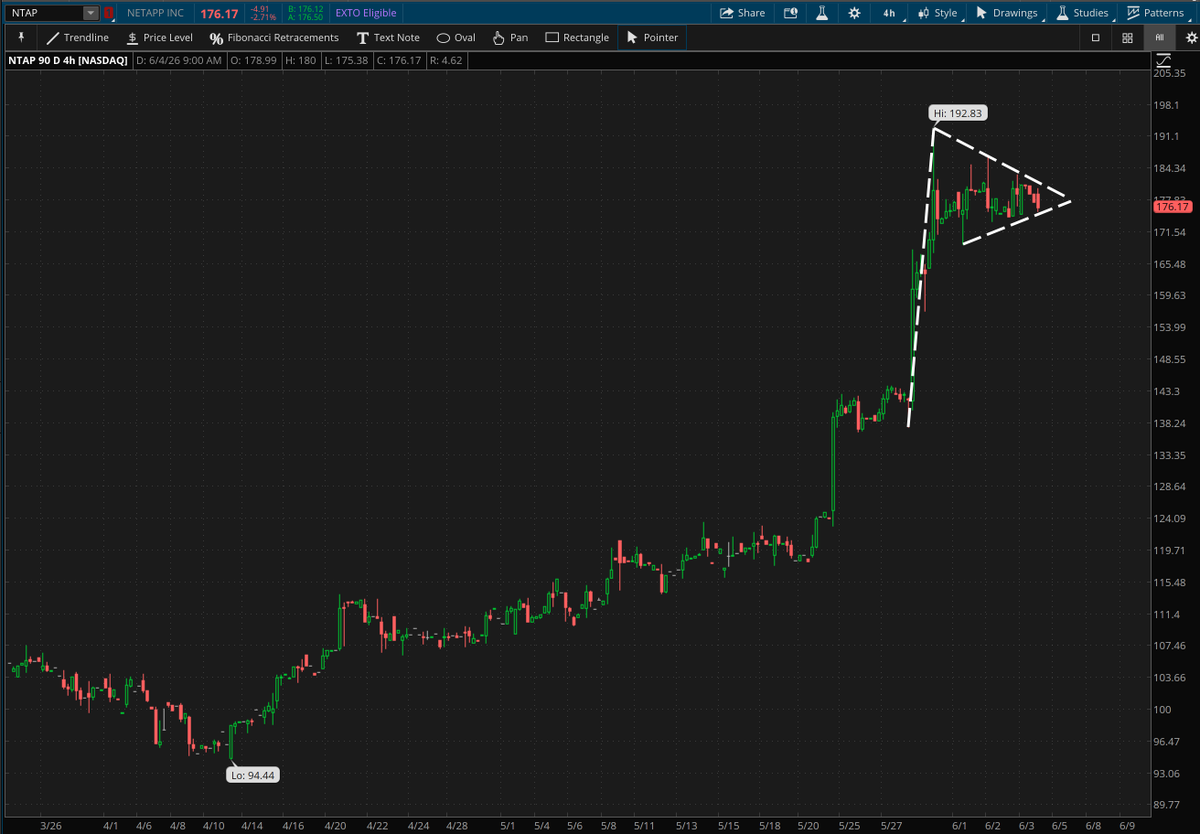Choose the Fibonacci Retracements tool
Image resolution: width=1200 pixels, height=834 pixels.
[x=274, y=37]
